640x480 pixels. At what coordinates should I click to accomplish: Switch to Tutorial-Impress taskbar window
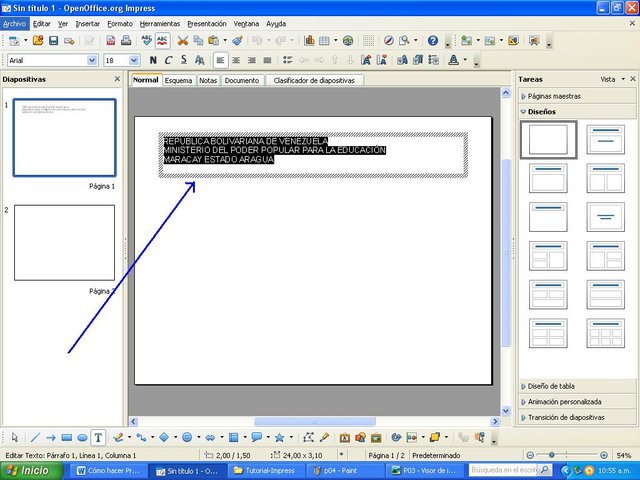pos(267,471)
